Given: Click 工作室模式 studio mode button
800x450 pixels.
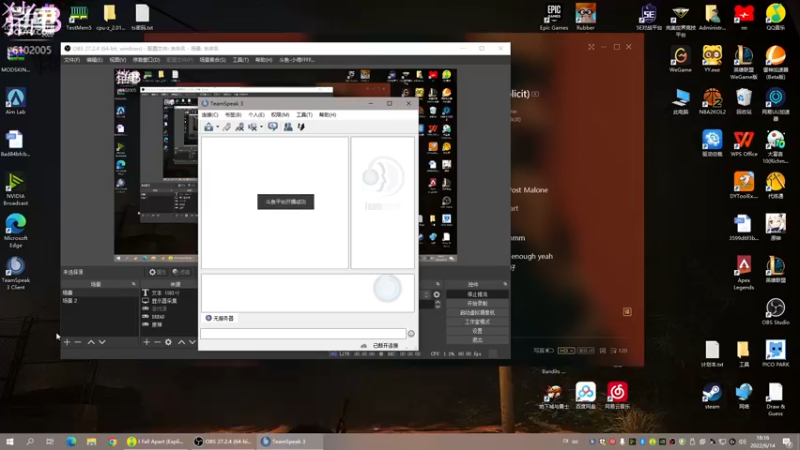Looking at the screenshot, I should pos(477,322).
